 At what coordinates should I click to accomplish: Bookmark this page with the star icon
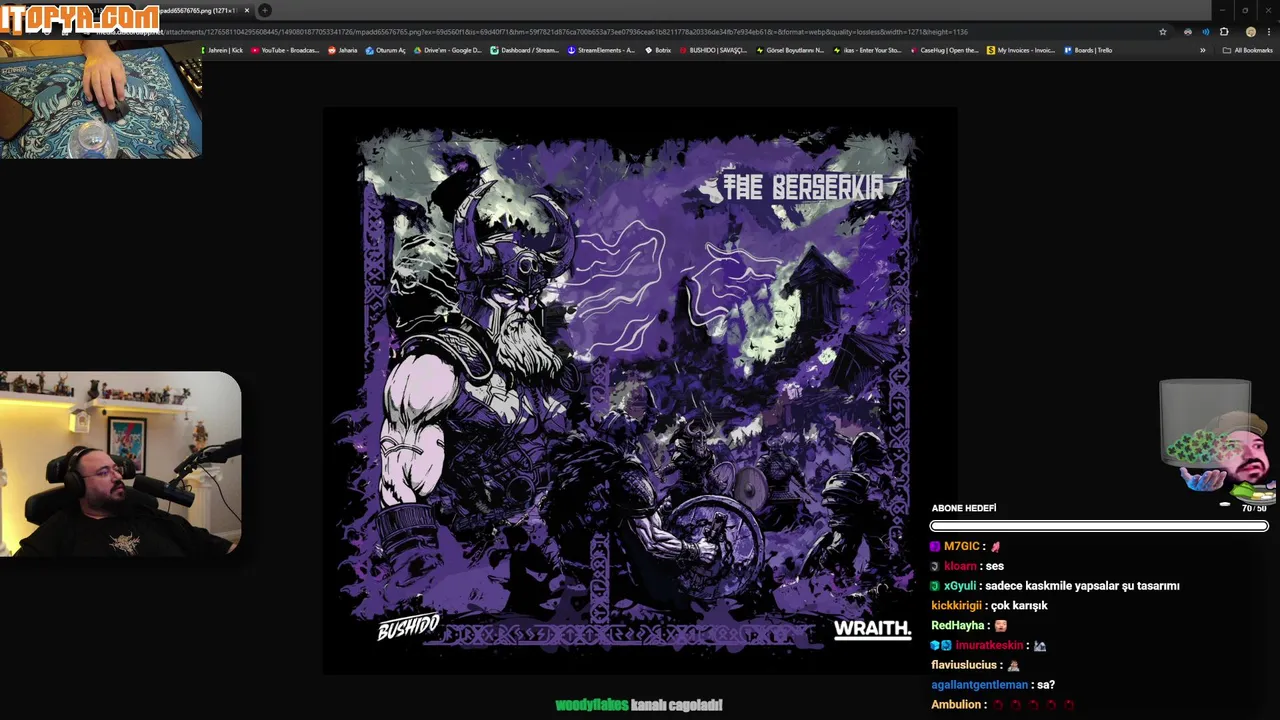click(1162, 32)
